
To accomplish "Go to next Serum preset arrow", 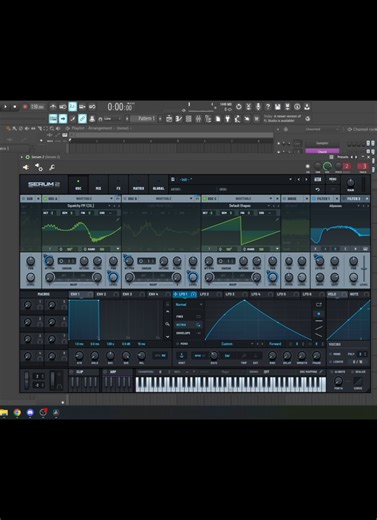I will pos(306,179).
